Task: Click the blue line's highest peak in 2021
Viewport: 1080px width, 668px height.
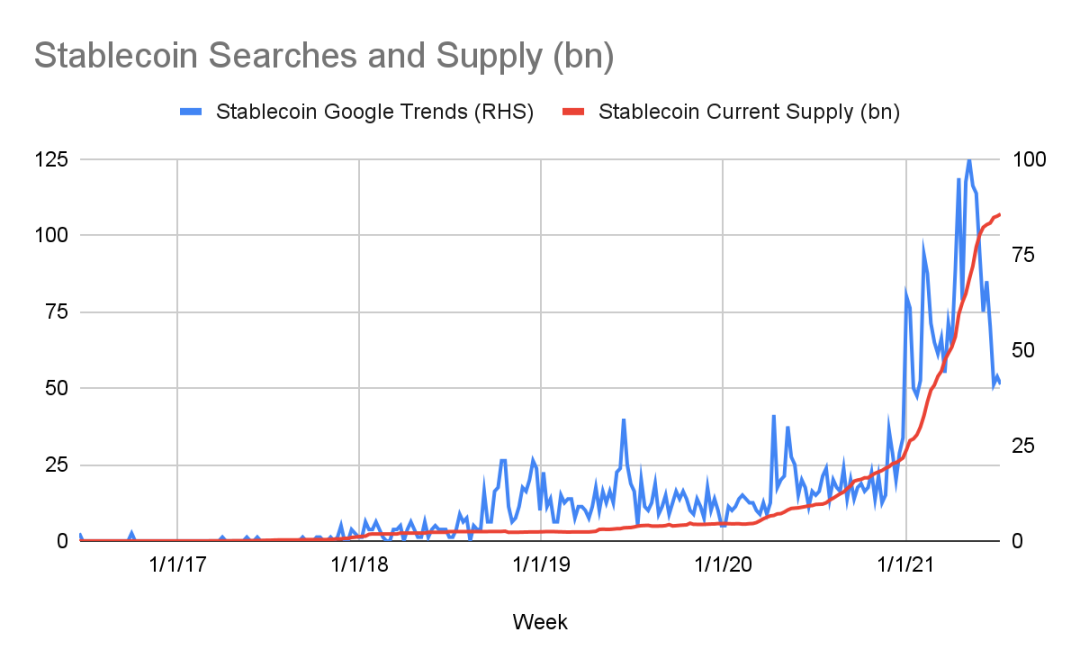Action: [969, 160]
